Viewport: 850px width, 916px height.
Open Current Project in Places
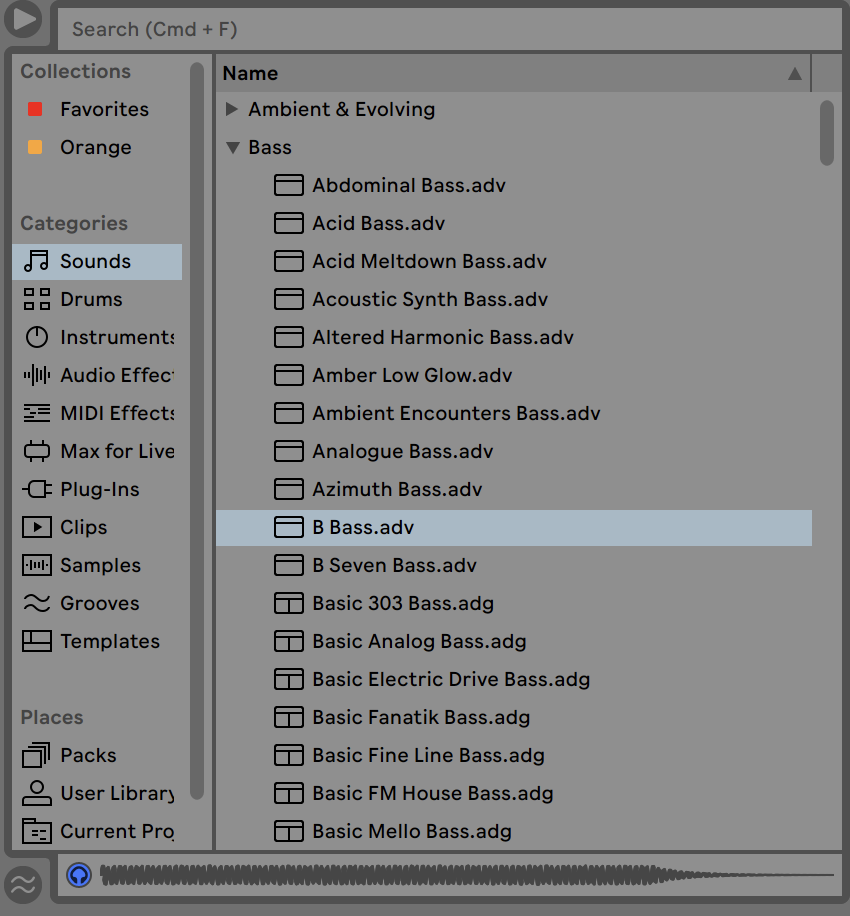point(97,831)
